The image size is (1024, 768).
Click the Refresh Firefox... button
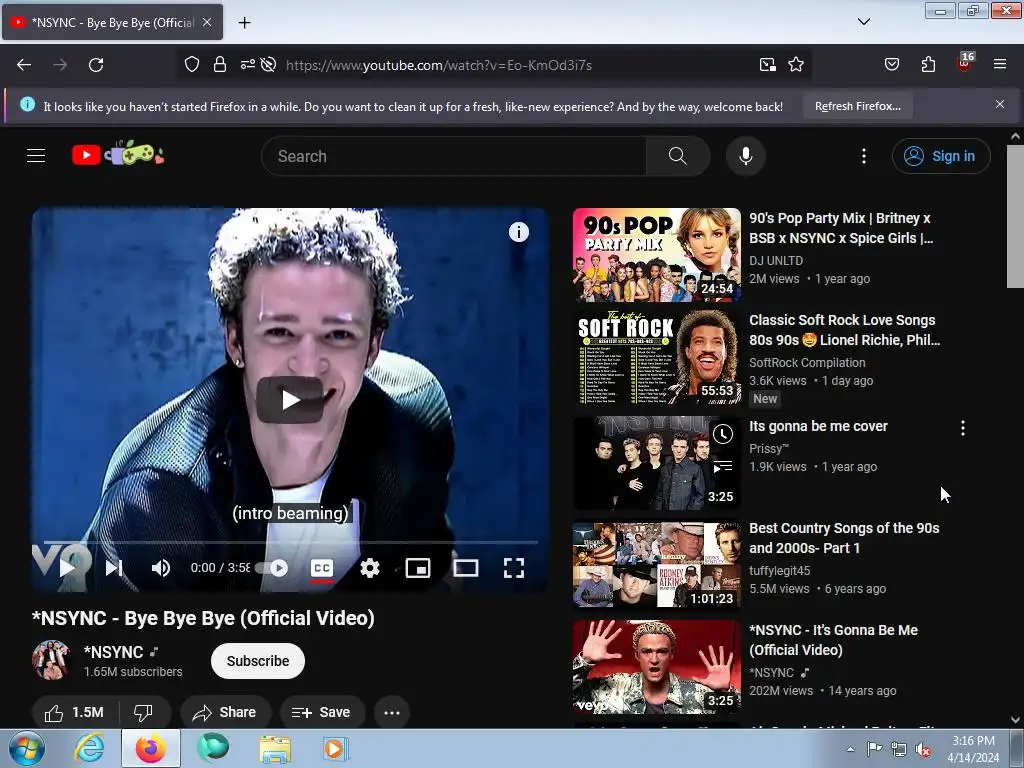(857, 106)
